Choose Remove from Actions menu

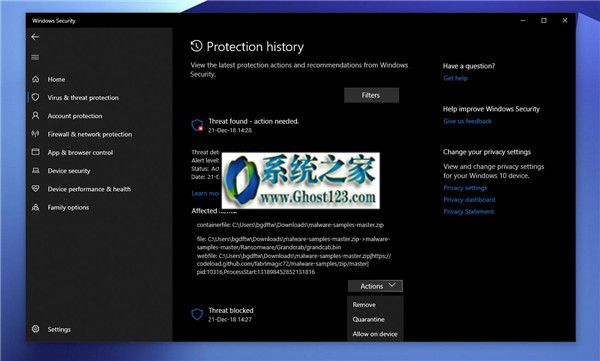pyautogui.click(x=364, y=305)
